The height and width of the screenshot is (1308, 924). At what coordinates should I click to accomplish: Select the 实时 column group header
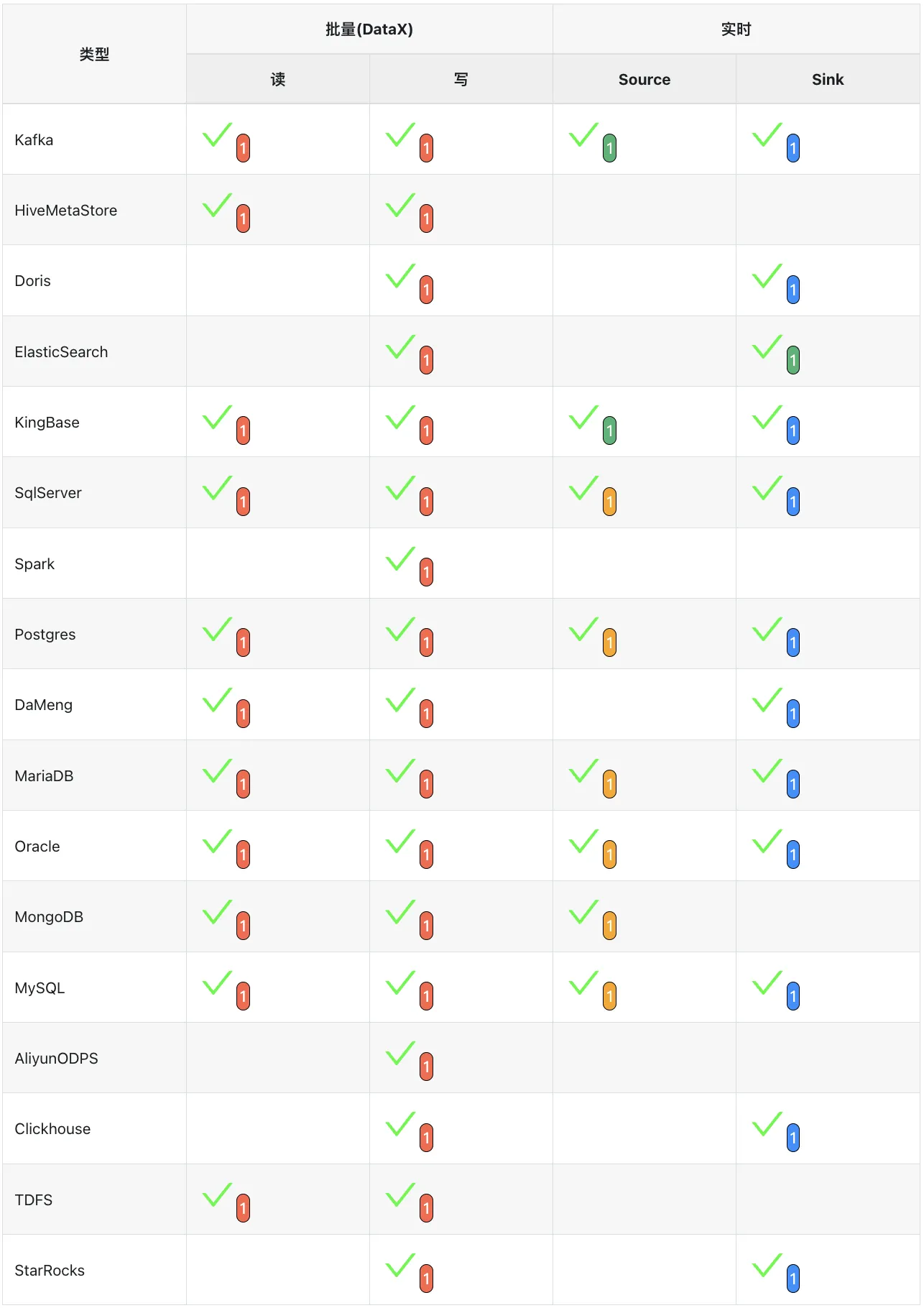point(736,29)
